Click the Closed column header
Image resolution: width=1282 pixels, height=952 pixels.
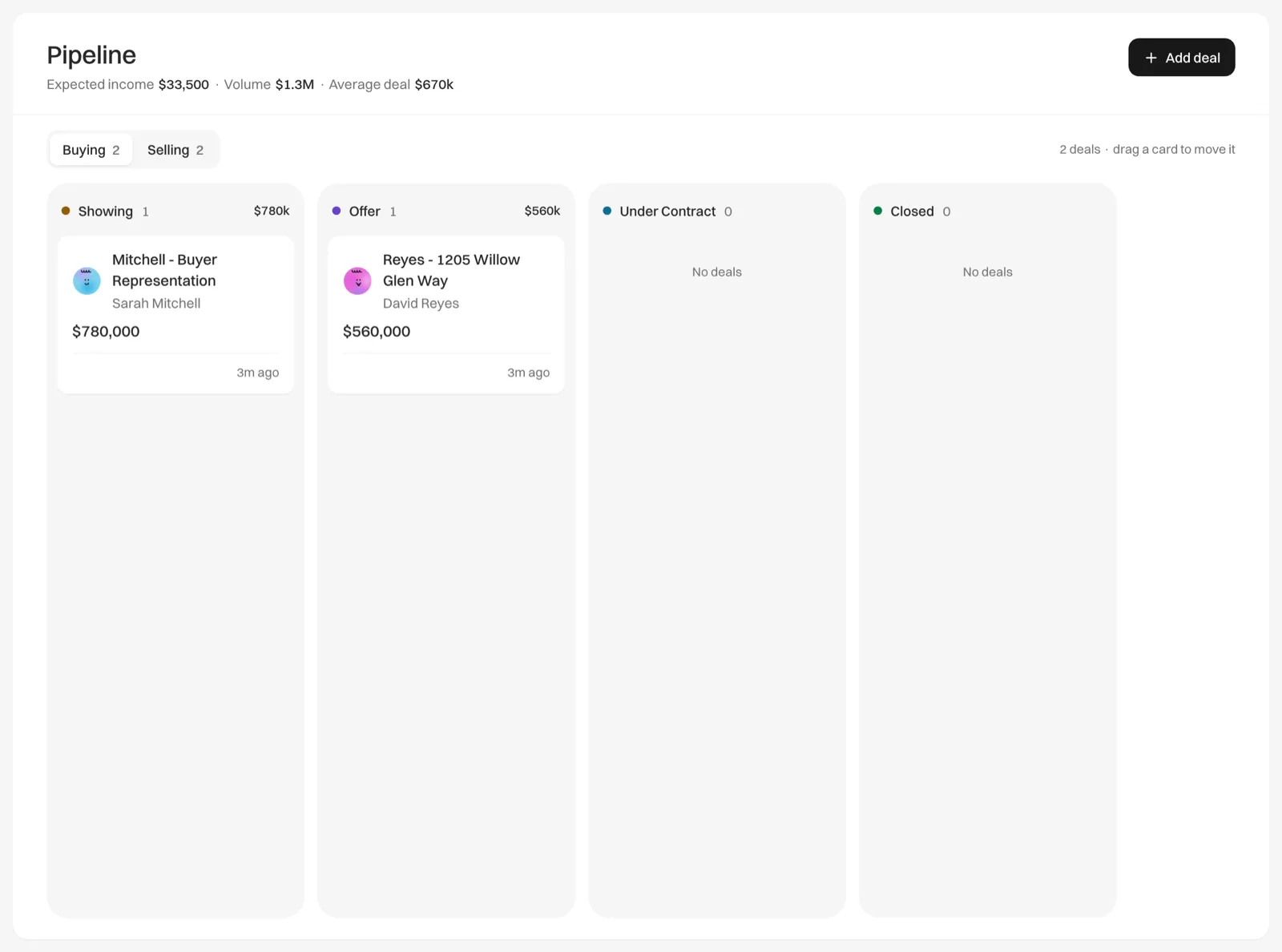click(912, 212)
